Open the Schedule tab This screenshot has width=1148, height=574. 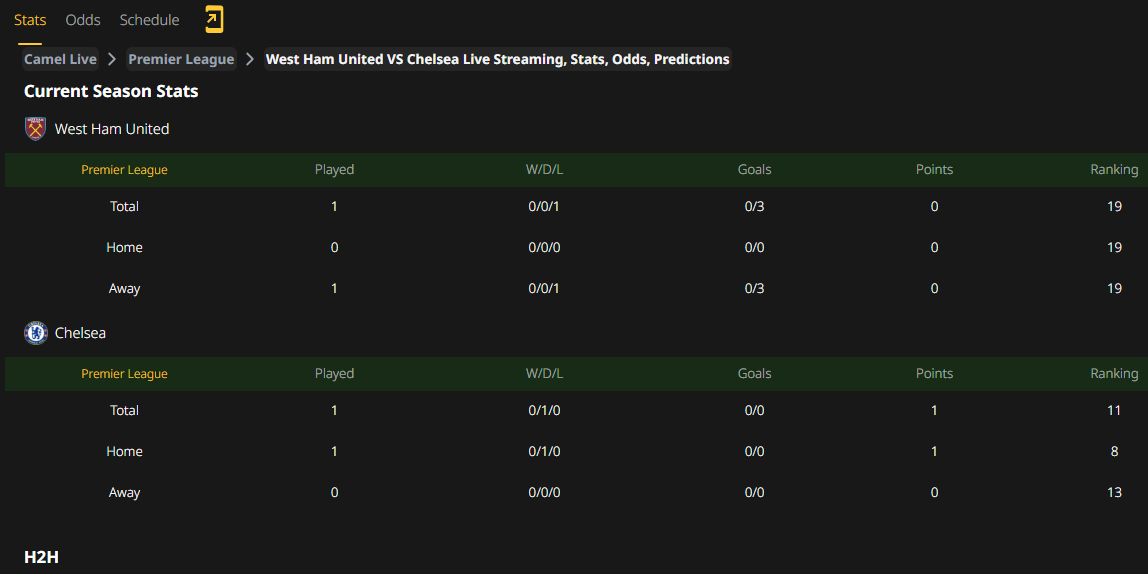point(149,20)
